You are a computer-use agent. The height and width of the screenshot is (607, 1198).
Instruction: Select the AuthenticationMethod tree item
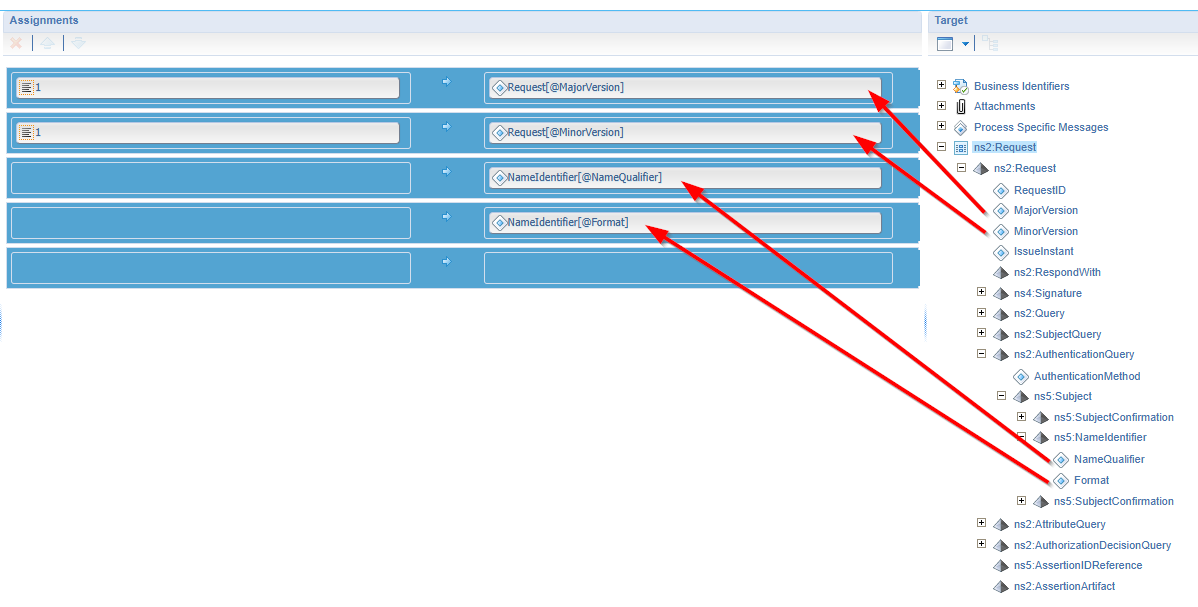pyautogui.click(x=1086, y=376)
